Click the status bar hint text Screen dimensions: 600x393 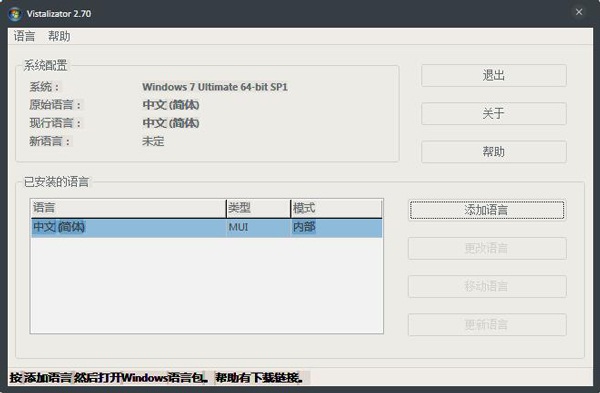point(156,378)
